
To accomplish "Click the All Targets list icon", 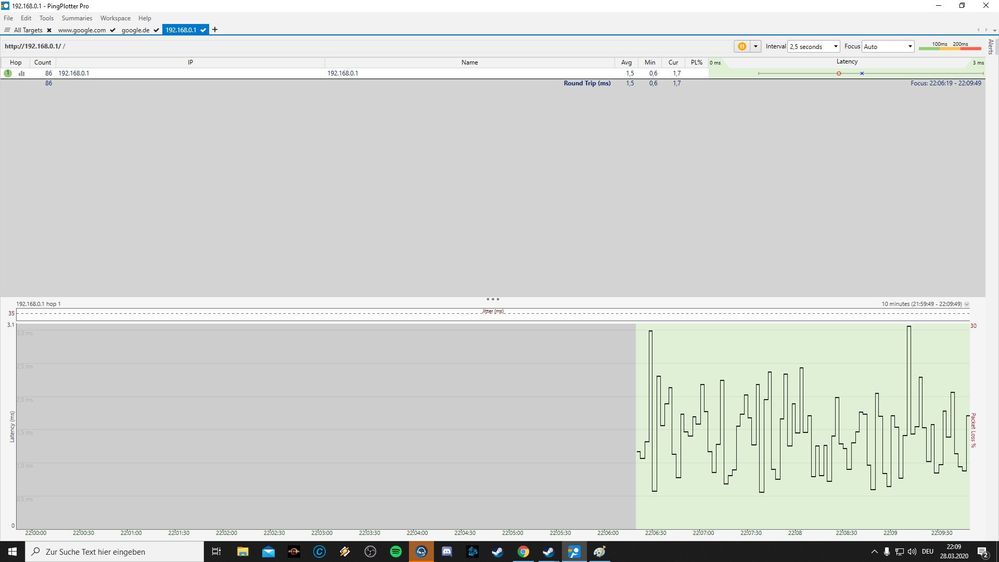I will click(x=7, y=30).
